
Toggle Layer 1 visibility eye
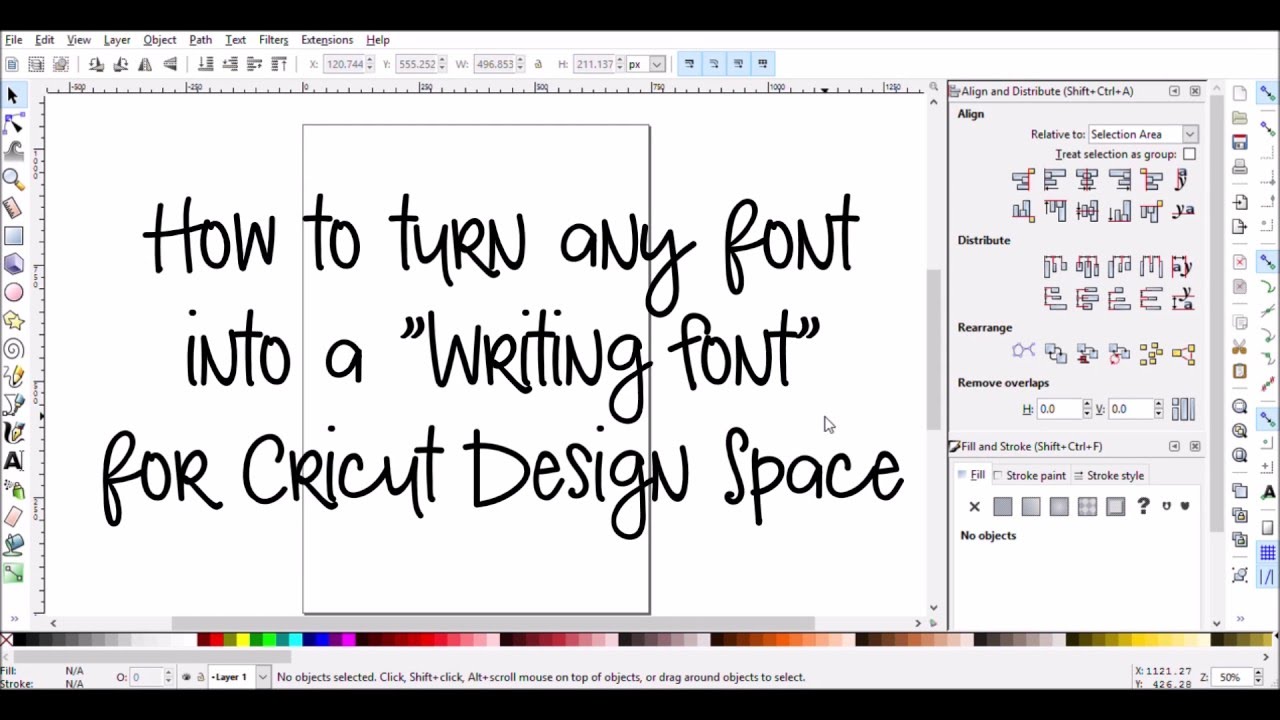point(186,677)
